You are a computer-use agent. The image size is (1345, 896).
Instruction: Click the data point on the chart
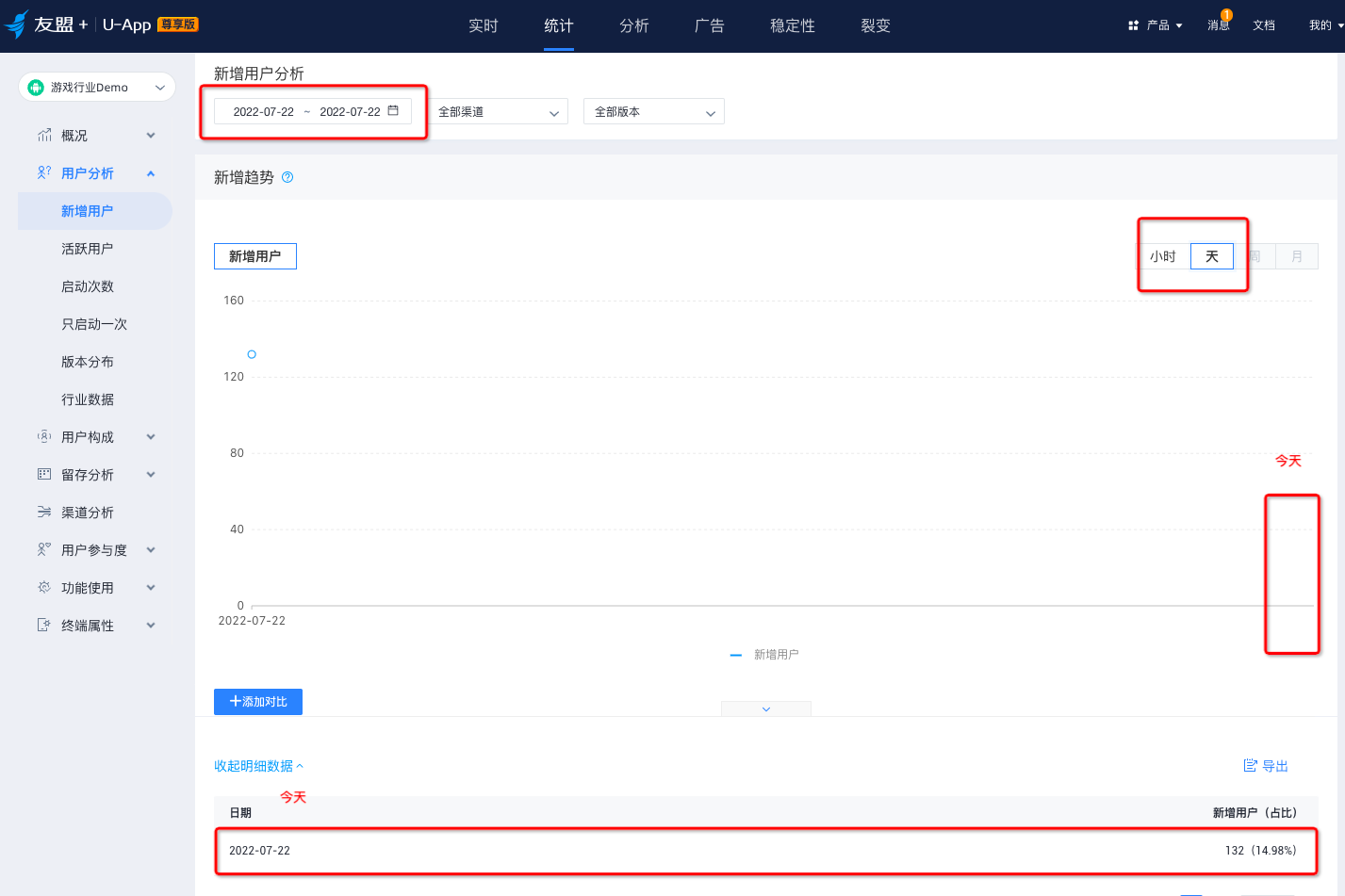(252, 354)
